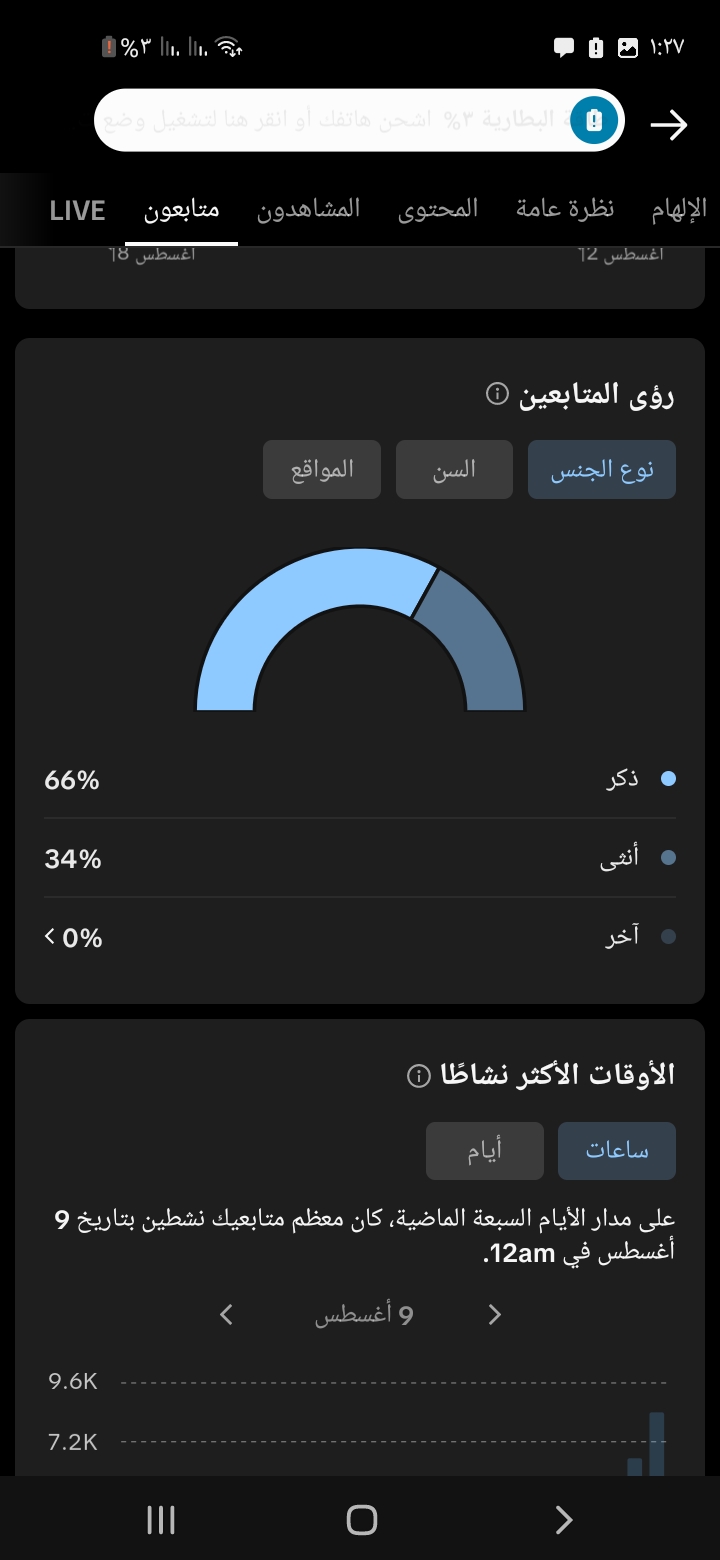
Task: Tap the info icon beside رؤى المتابعين
Action: [x=497, y=396]
